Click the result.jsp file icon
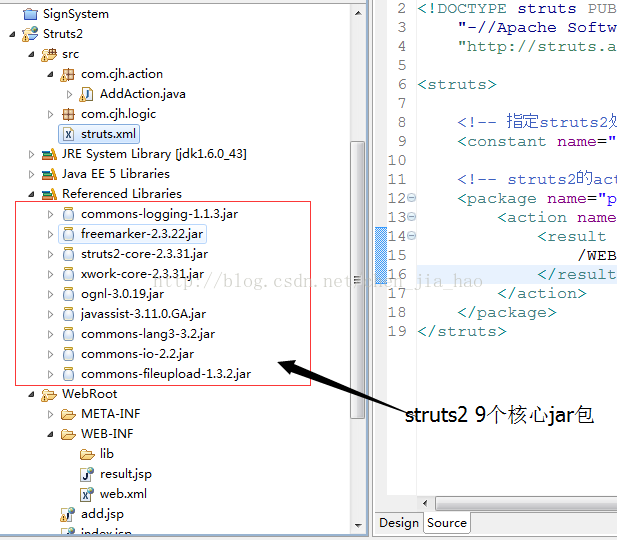Image resolution: width=617 pixels, height=540 pixels. (x=87, y=474)
